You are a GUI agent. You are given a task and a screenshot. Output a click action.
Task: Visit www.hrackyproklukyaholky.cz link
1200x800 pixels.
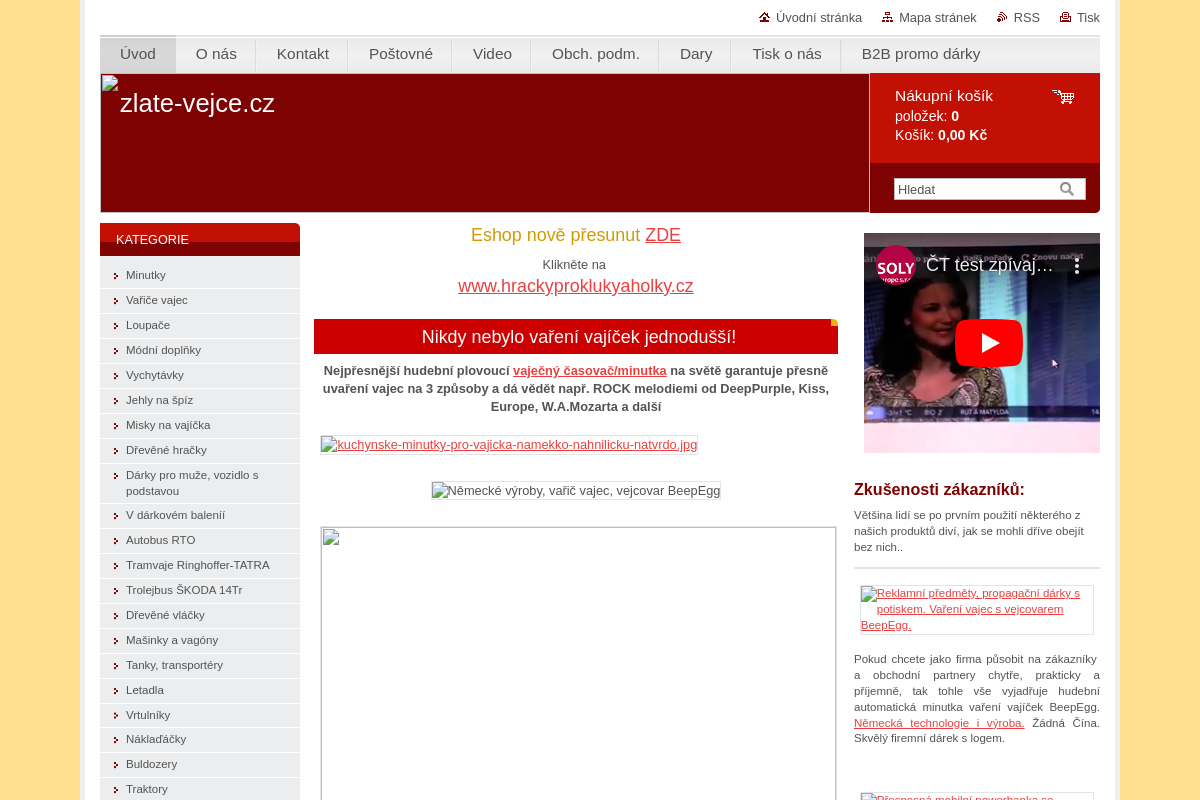[575, 286]
